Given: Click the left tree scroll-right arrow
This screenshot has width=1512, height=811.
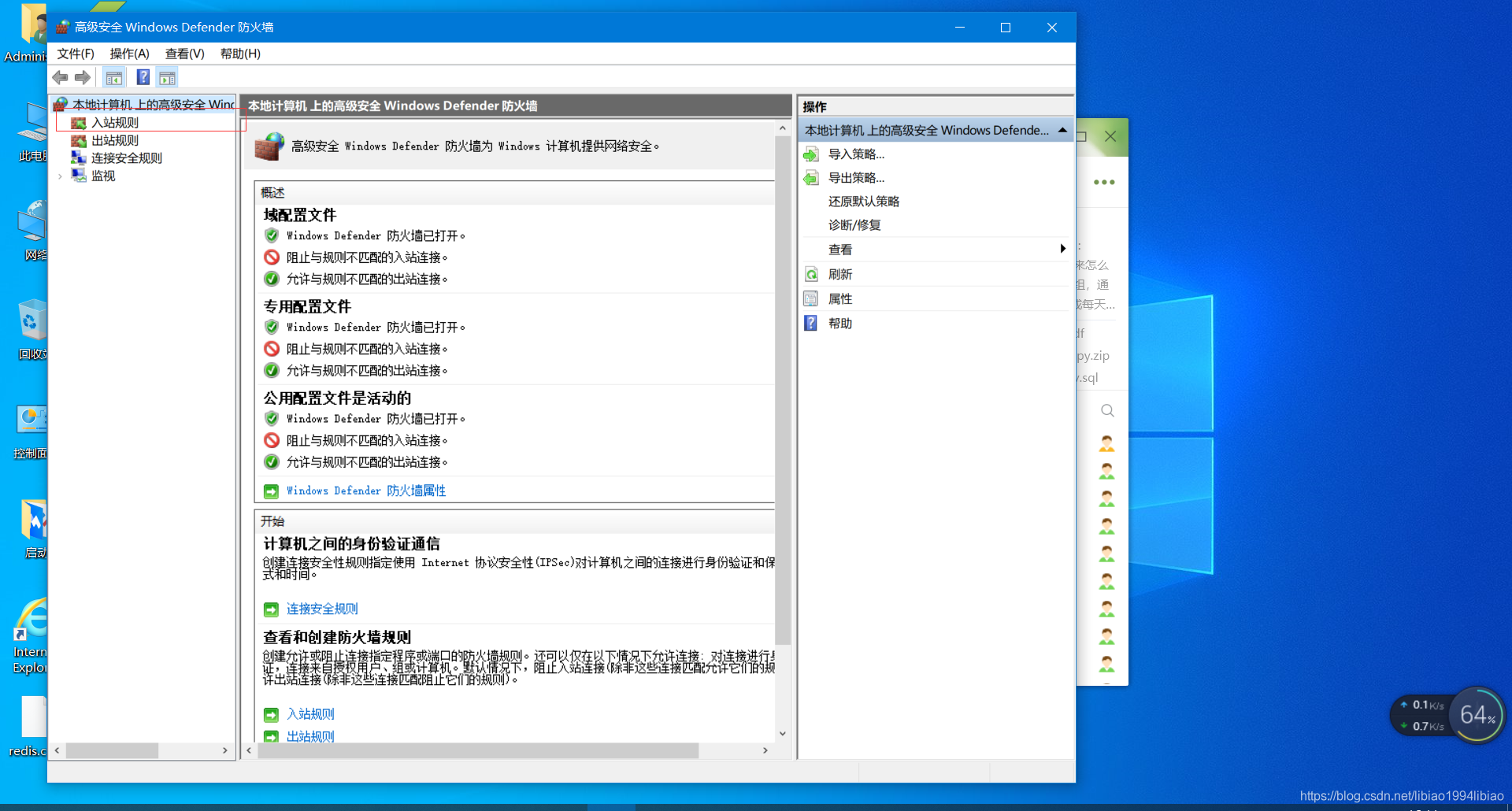Looking at the screenshot, I should (225, 750).
